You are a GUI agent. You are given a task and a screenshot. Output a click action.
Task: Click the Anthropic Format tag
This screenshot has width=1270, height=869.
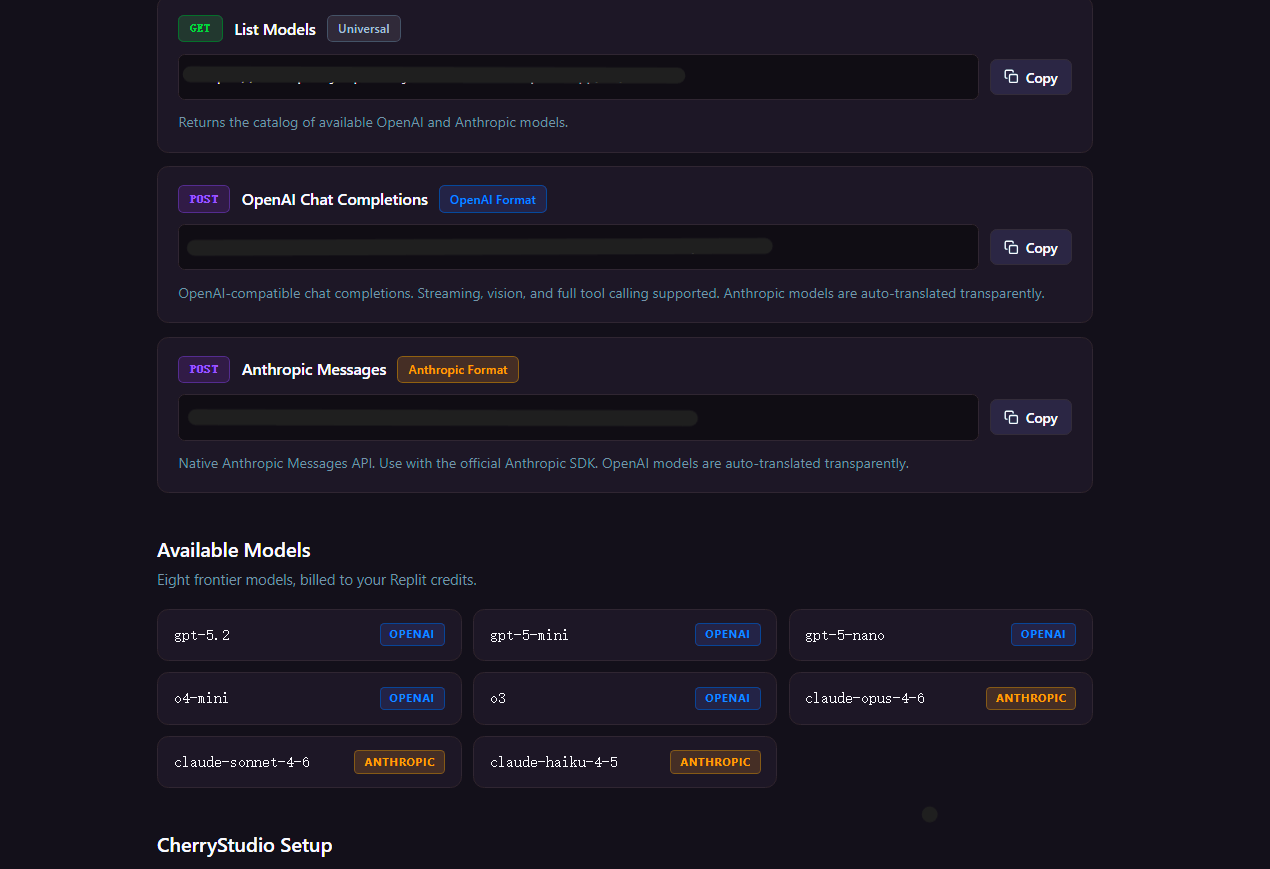tap(458, 369)
